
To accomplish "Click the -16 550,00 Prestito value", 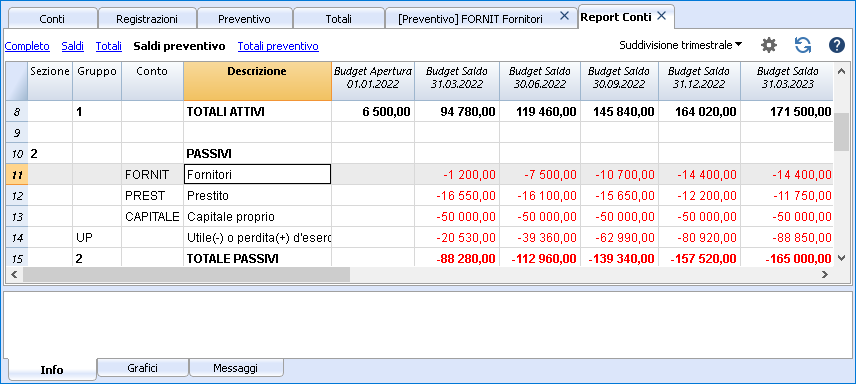I will coord(457,196).
